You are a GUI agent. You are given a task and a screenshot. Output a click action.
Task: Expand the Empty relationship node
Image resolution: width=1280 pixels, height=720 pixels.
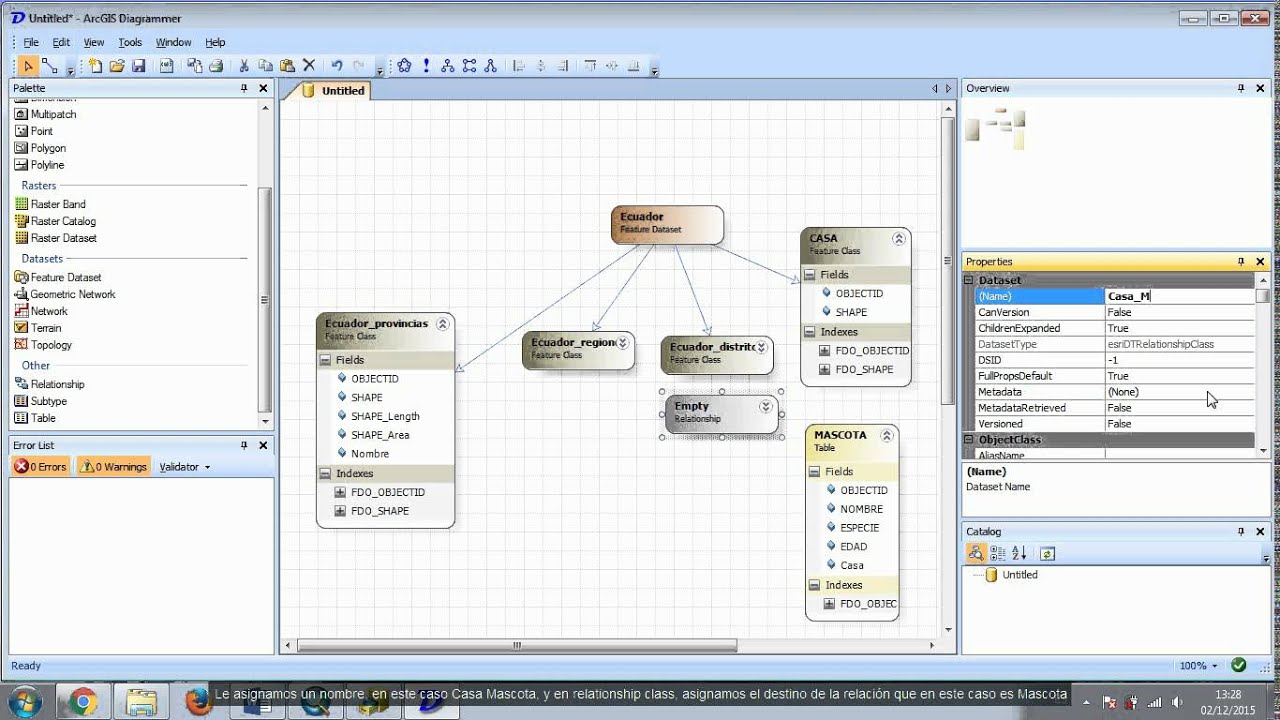(x=765, y=406)
